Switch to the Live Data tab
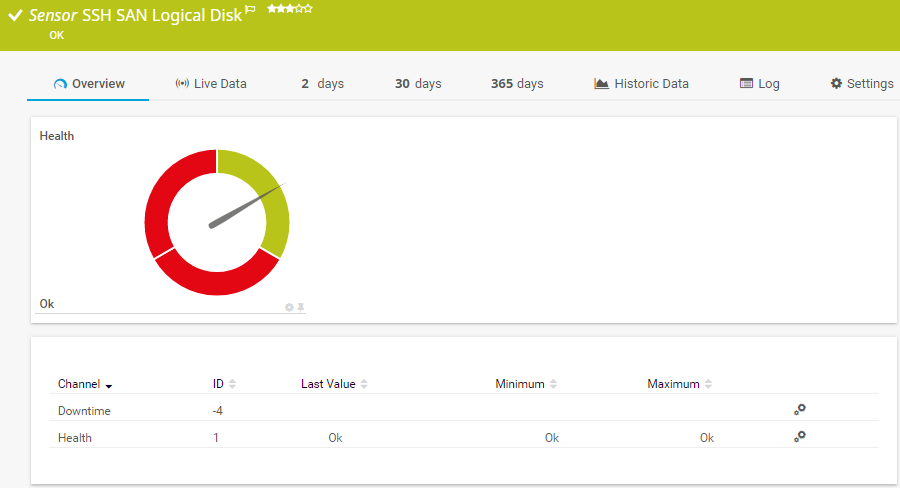 click(x=210, y=84)
